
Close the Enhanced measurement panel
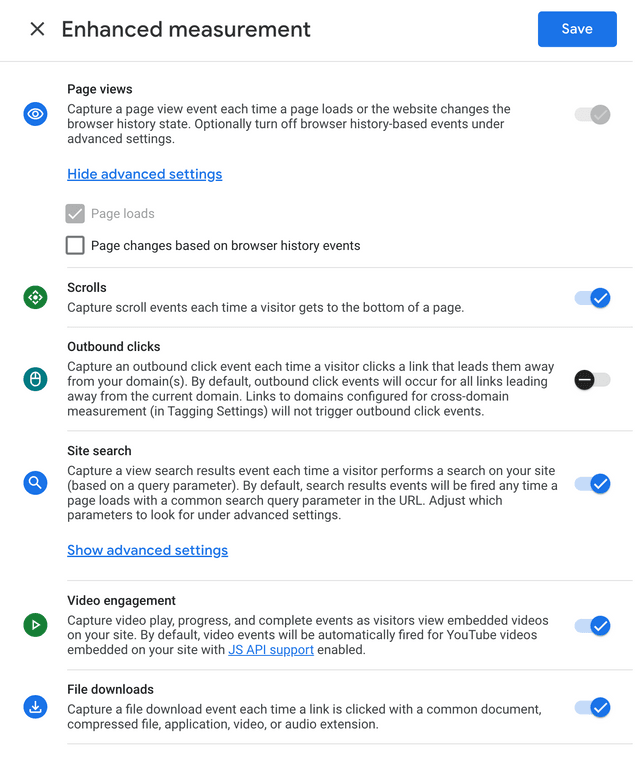point(37,29)
